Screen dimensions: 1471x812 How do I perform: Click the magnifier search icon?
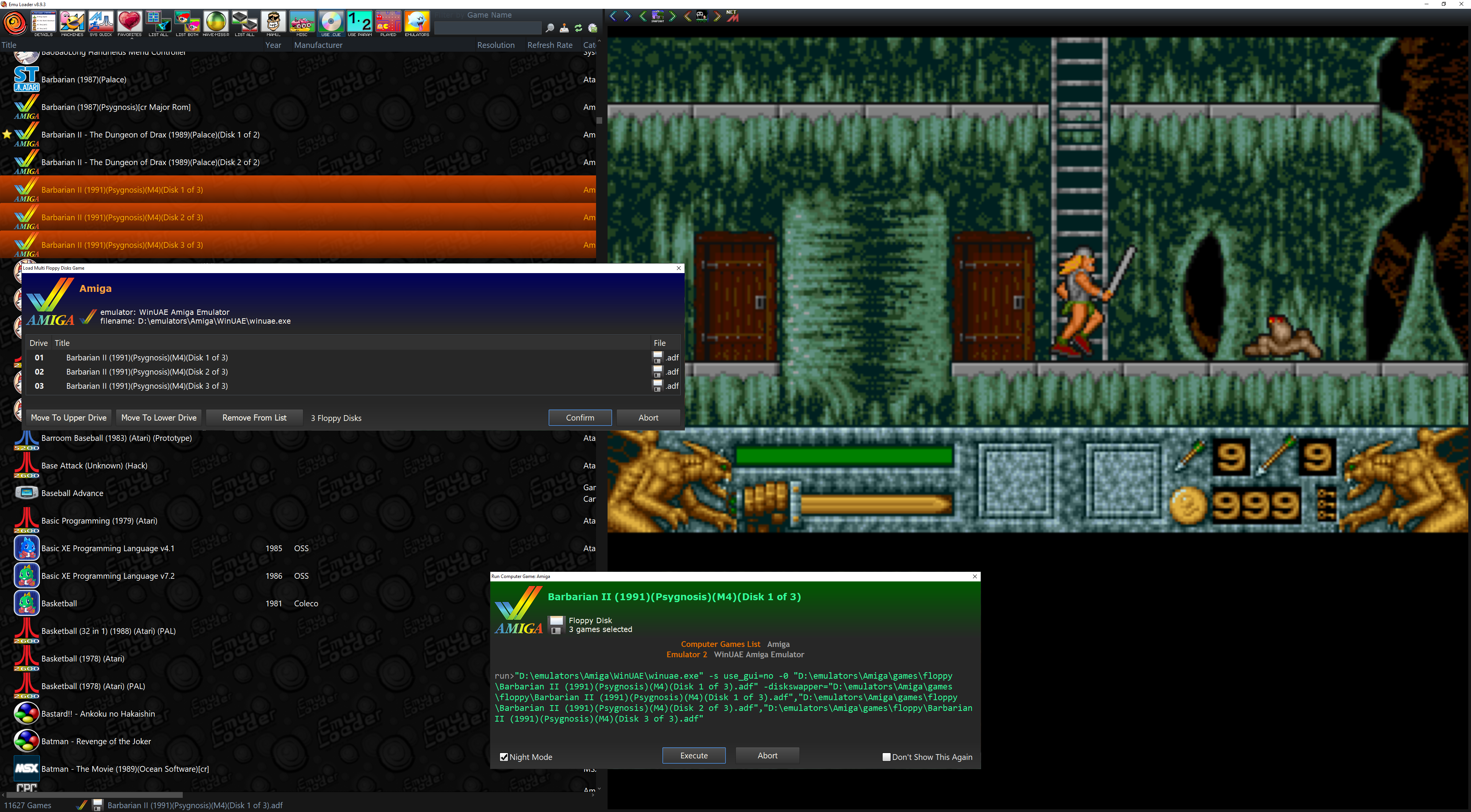pos(549,28)
